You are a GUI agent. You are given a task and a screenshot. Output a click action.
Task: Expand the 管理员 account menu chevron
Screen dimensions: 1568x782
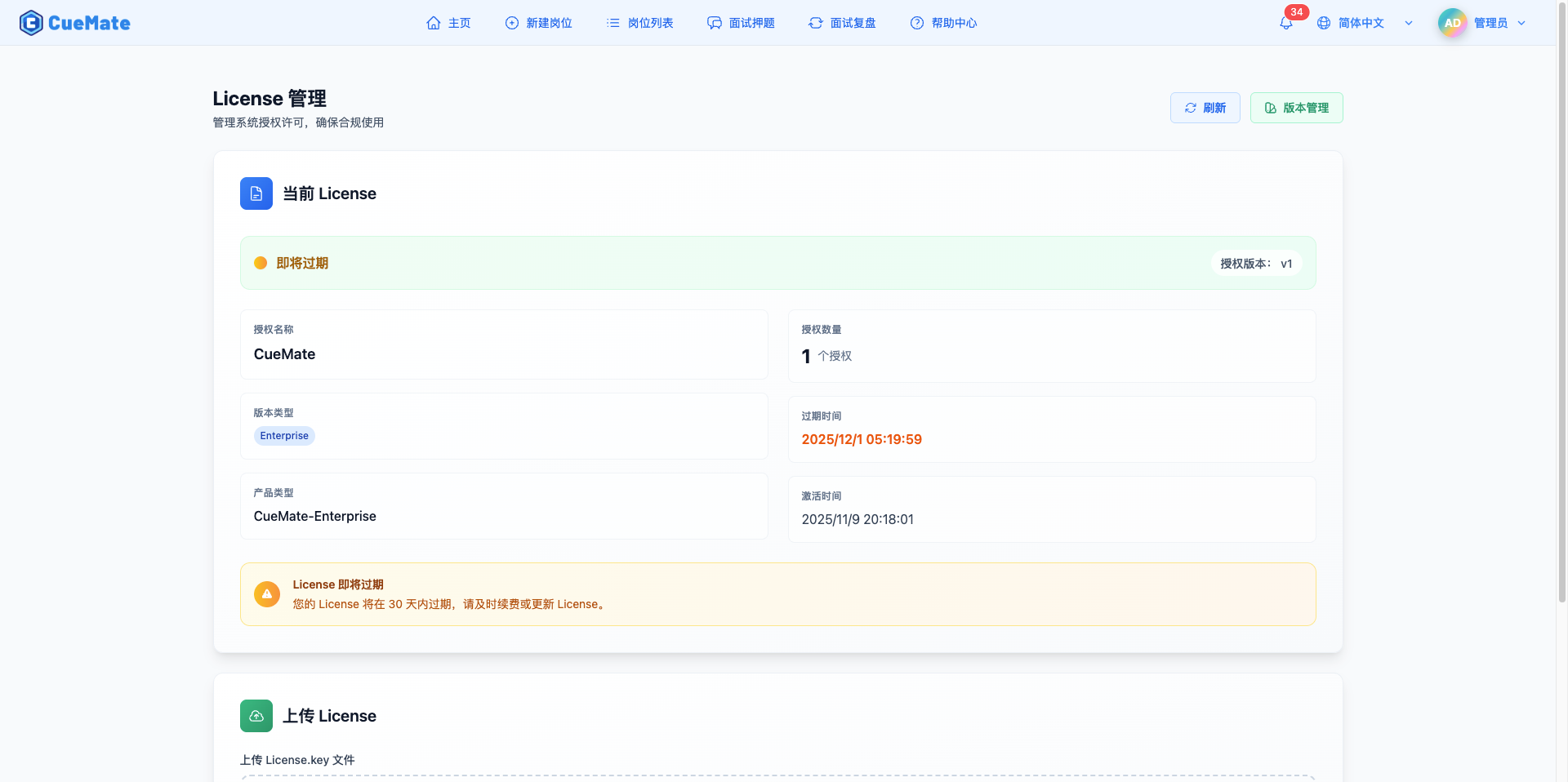1521,23
